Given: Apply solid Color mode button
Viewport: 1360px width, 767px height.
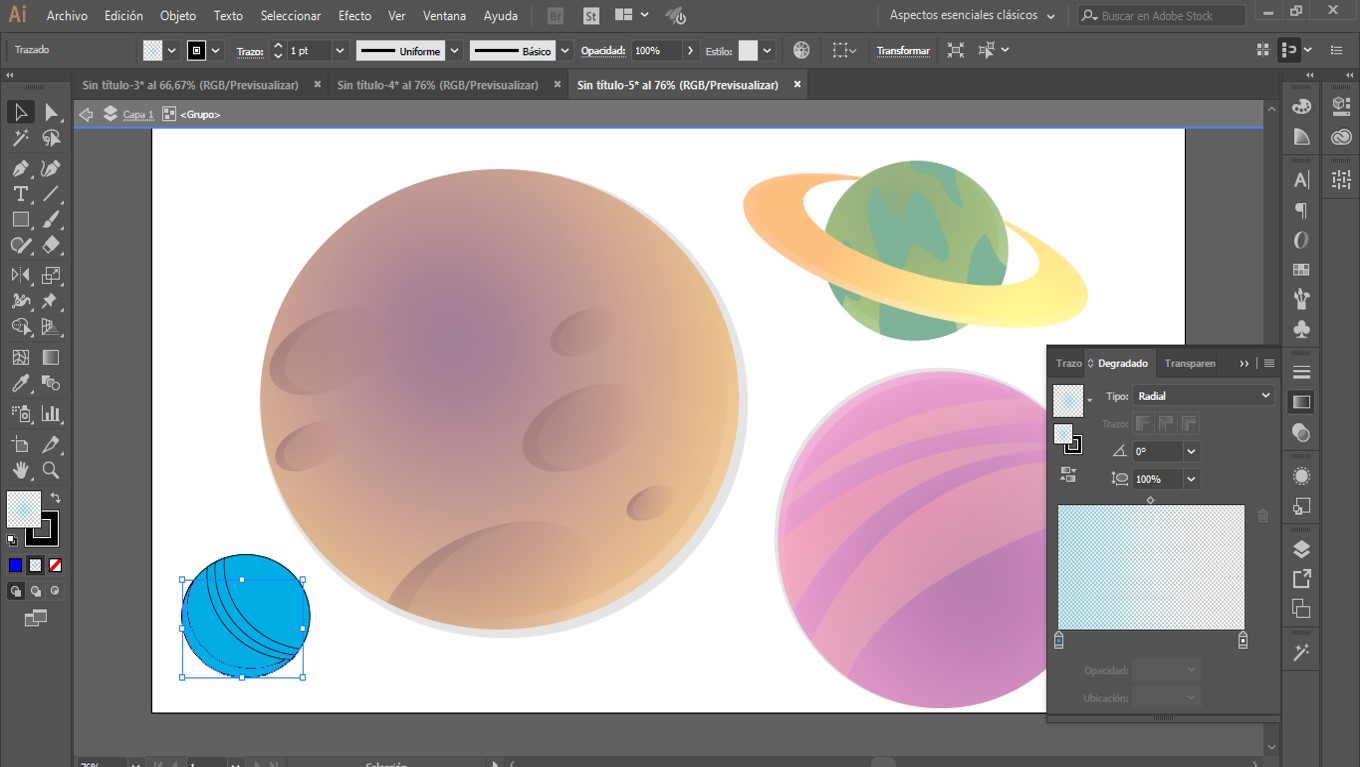Looking at the screenshot, I should pos(15,565).
